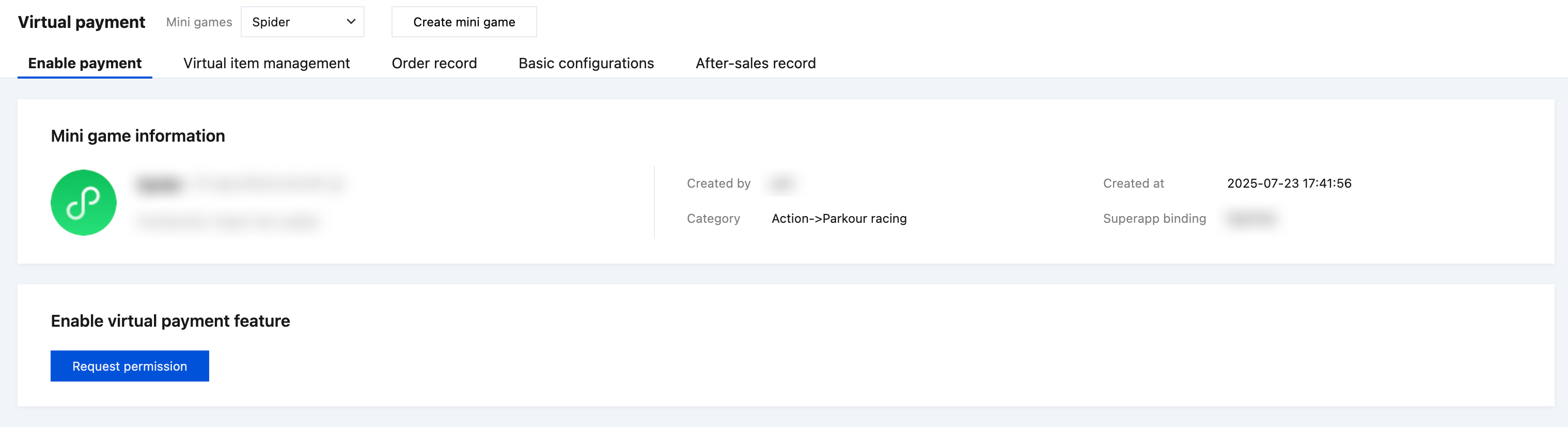View the After-sales record tab
The width and height of the screenshot is (1568, 427).
[756, 64]
